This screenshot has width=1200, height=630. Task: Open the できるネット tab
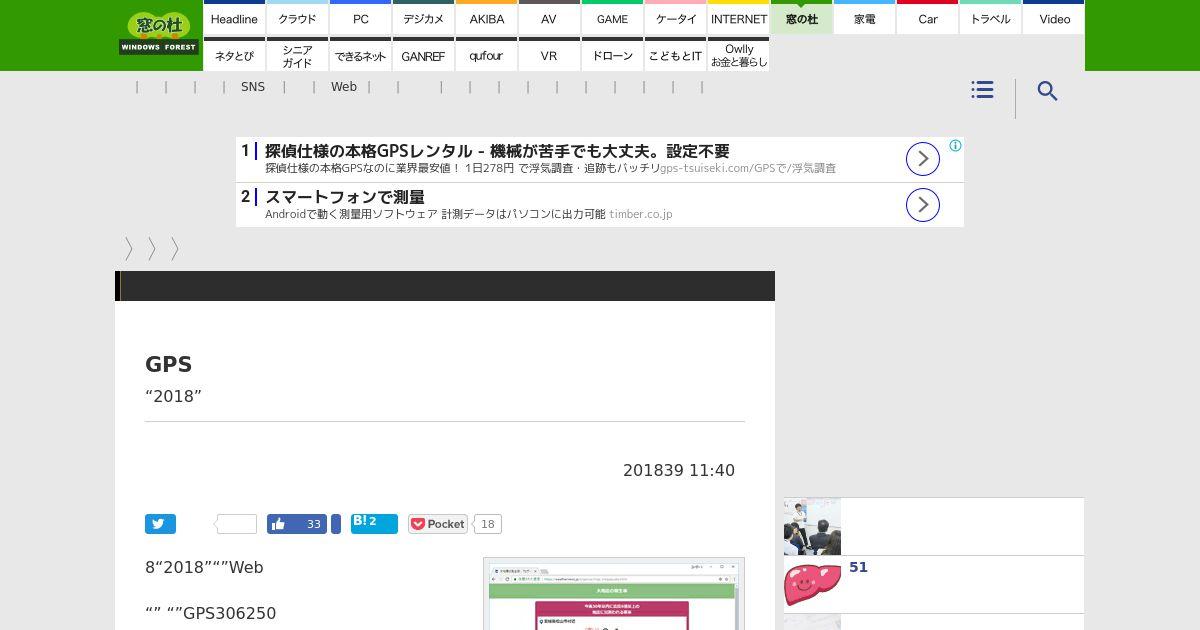[360, 55]
